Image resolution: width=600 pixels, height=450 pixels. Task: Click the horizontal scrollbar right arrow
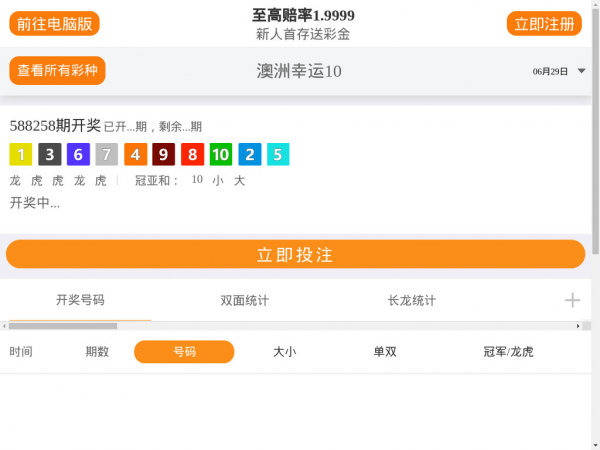(x=578, y=326)
